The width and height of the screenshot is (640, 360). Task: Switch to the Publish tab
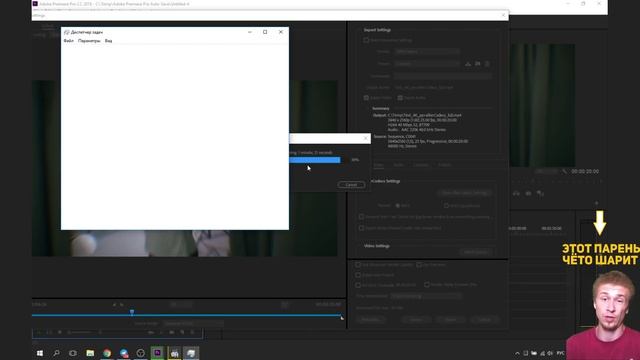tap(444, 165)
